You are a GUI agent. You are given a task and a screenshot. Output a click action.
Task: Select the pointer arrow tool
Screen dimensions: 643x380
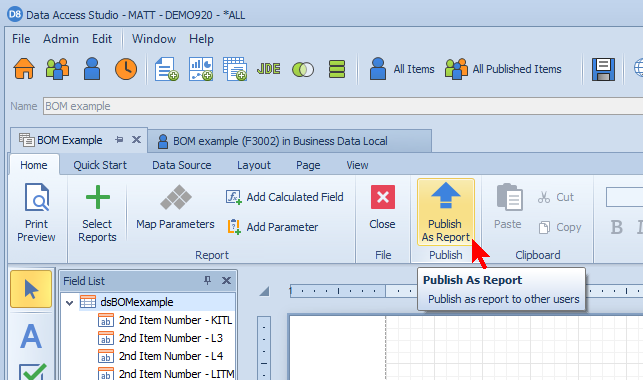pos(31,289)
